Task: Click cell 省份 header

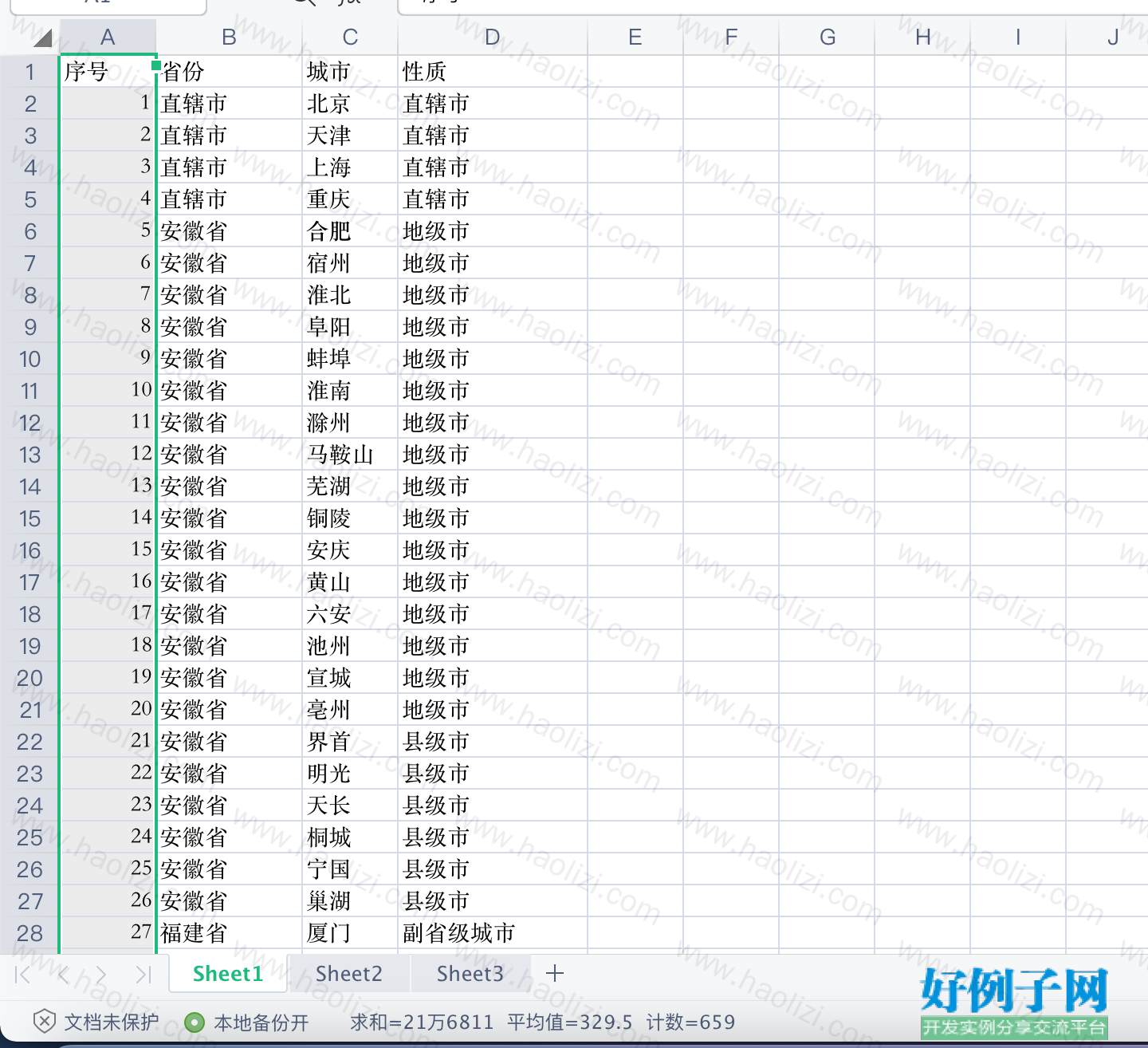Action: pos(230,72)
